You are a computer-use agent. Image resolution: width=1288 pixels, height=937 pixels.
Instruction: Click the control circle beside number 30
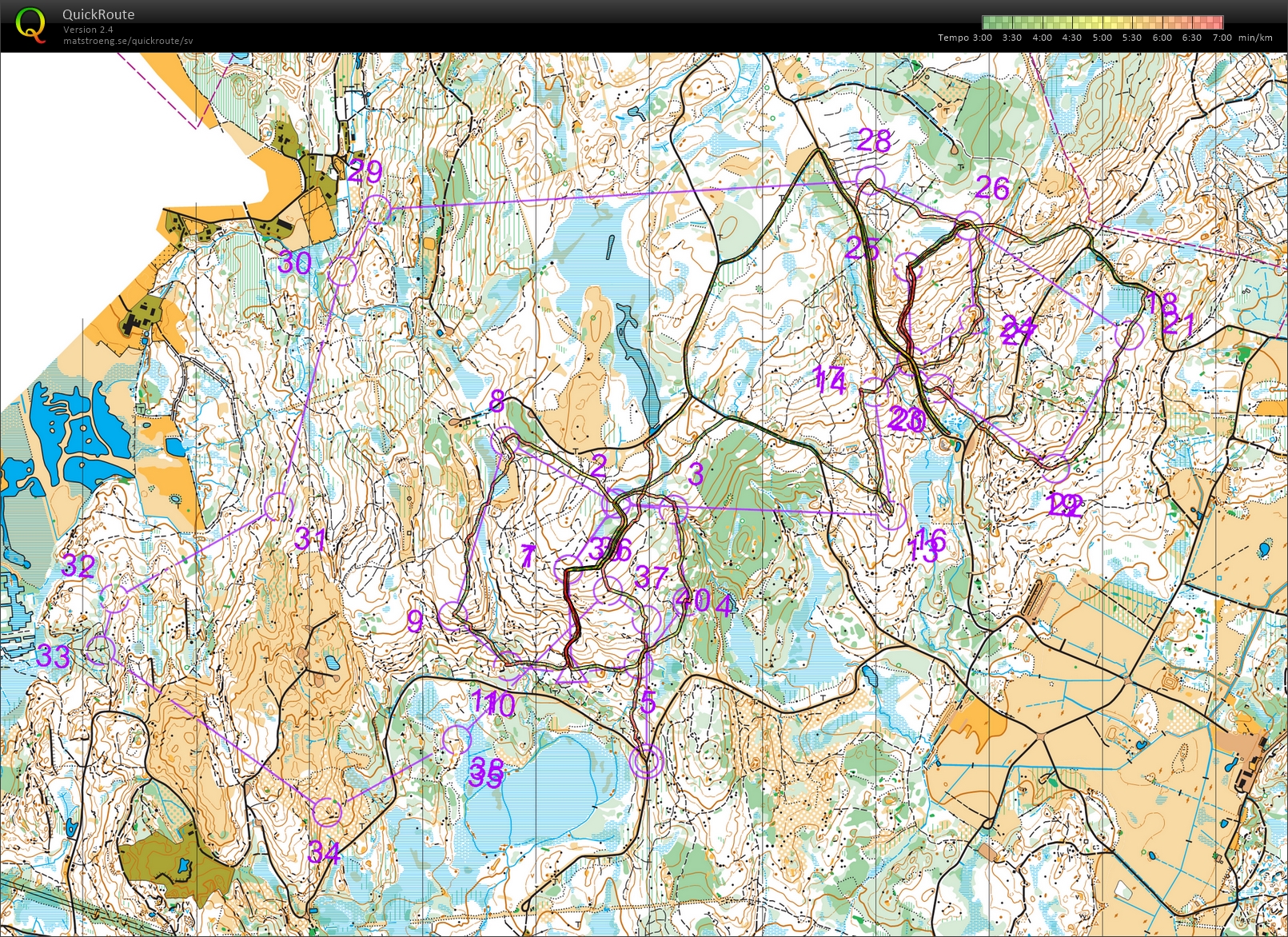pyautogui.click(x=341, y=271)
